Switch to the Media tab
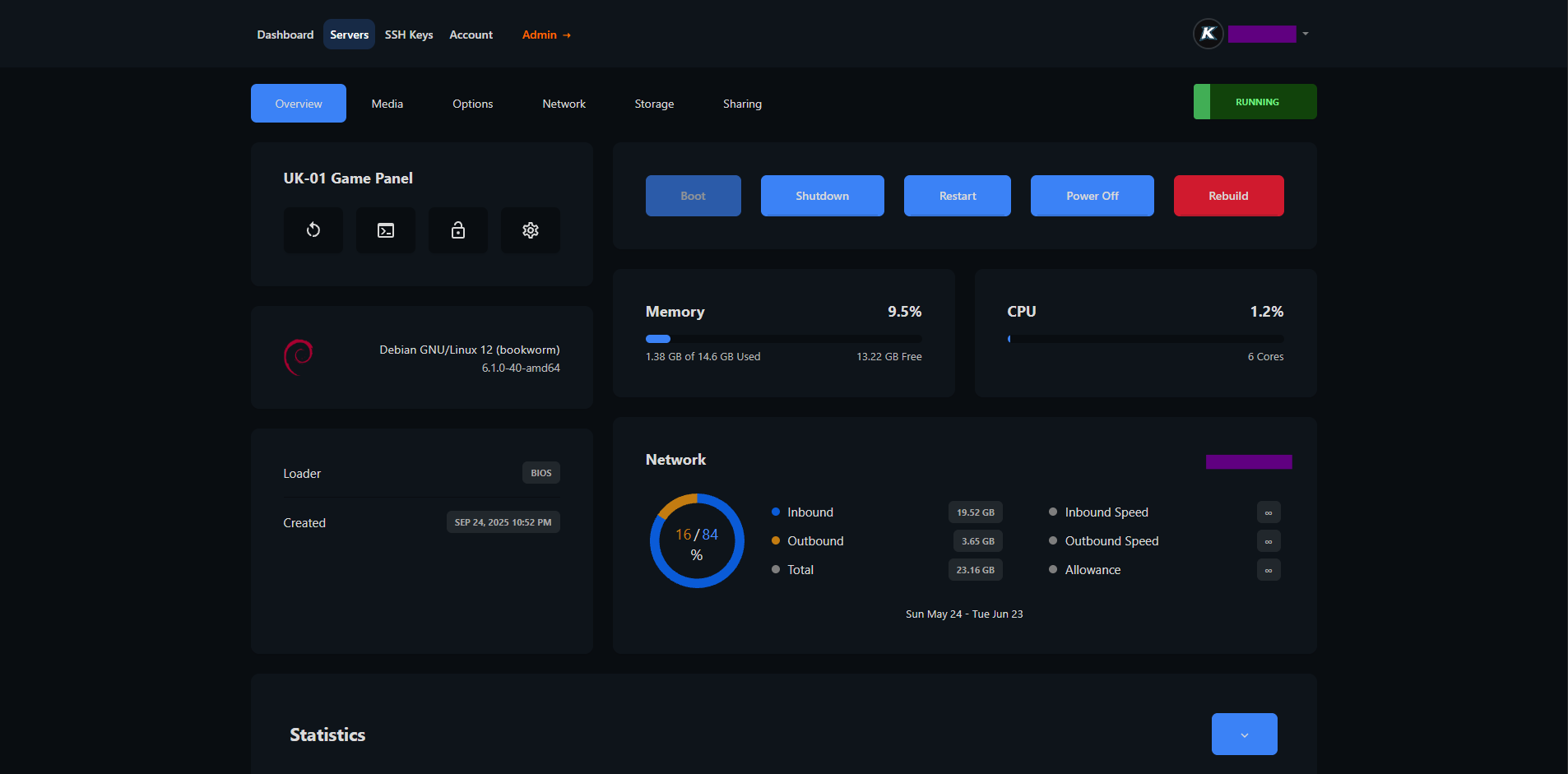This screenshot has height=774, width=1568. point(387,104)
